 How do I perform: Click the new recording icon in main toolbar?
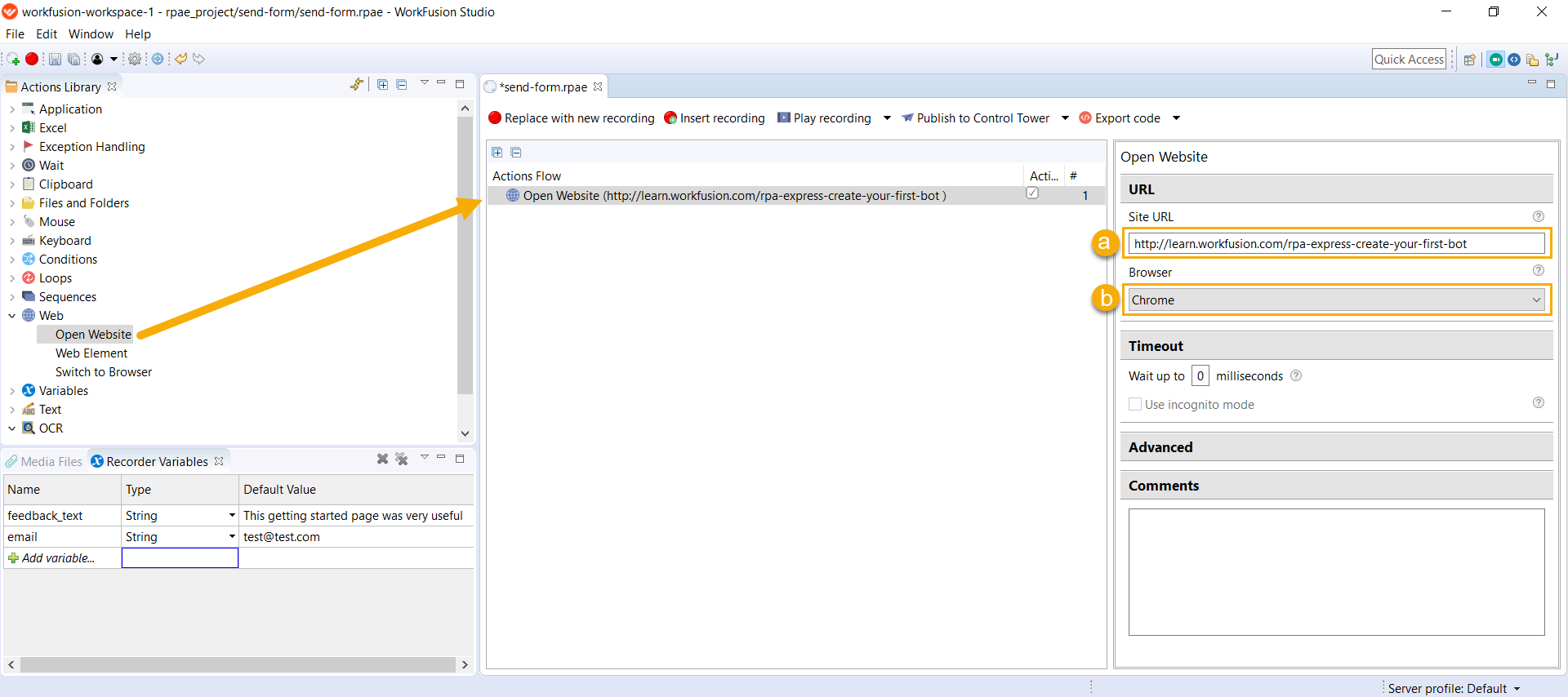tap(13, 59)
